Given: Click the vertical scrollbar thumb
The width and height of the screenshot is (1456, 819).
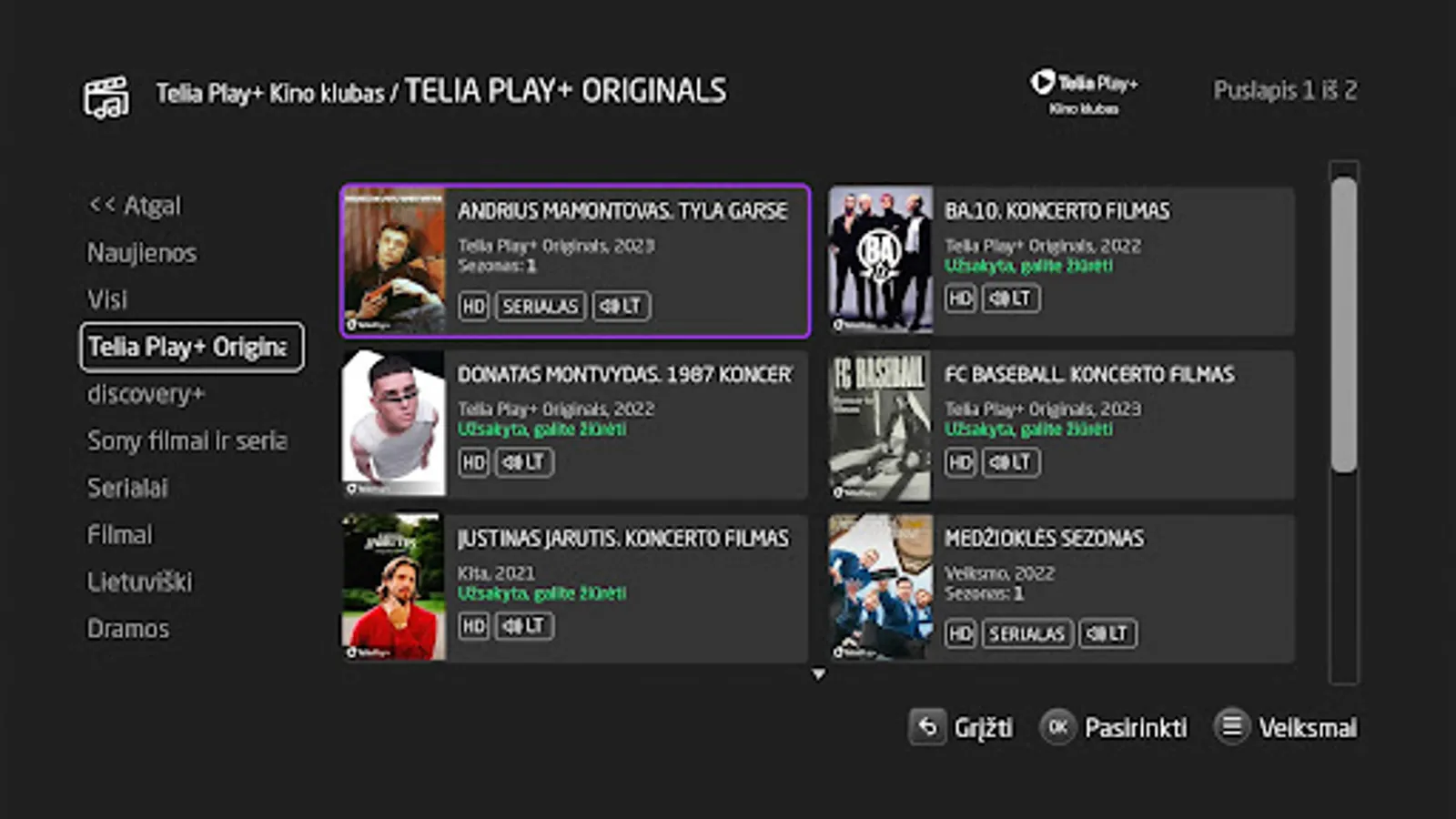Looking at the screenshot, I should 1343,325.
